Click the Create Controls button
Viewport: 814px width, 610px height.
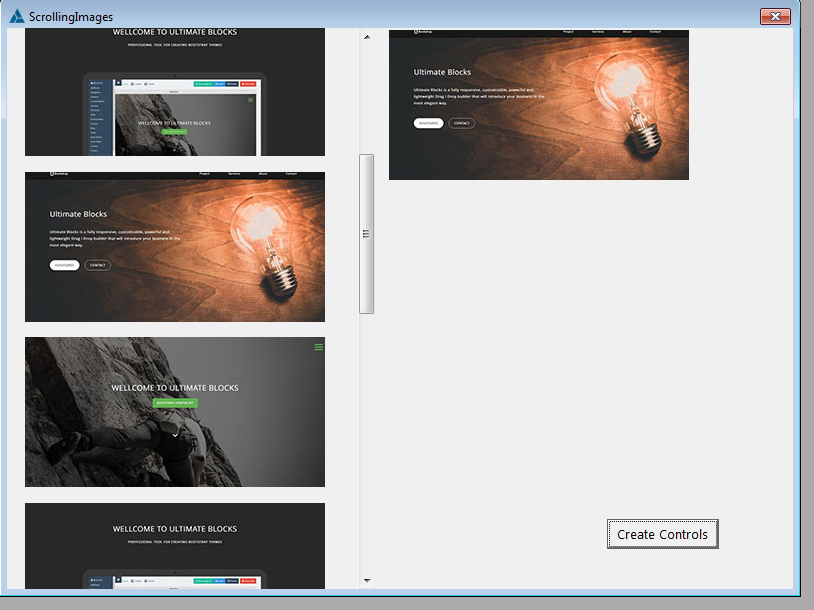click(x=662, y=534)
